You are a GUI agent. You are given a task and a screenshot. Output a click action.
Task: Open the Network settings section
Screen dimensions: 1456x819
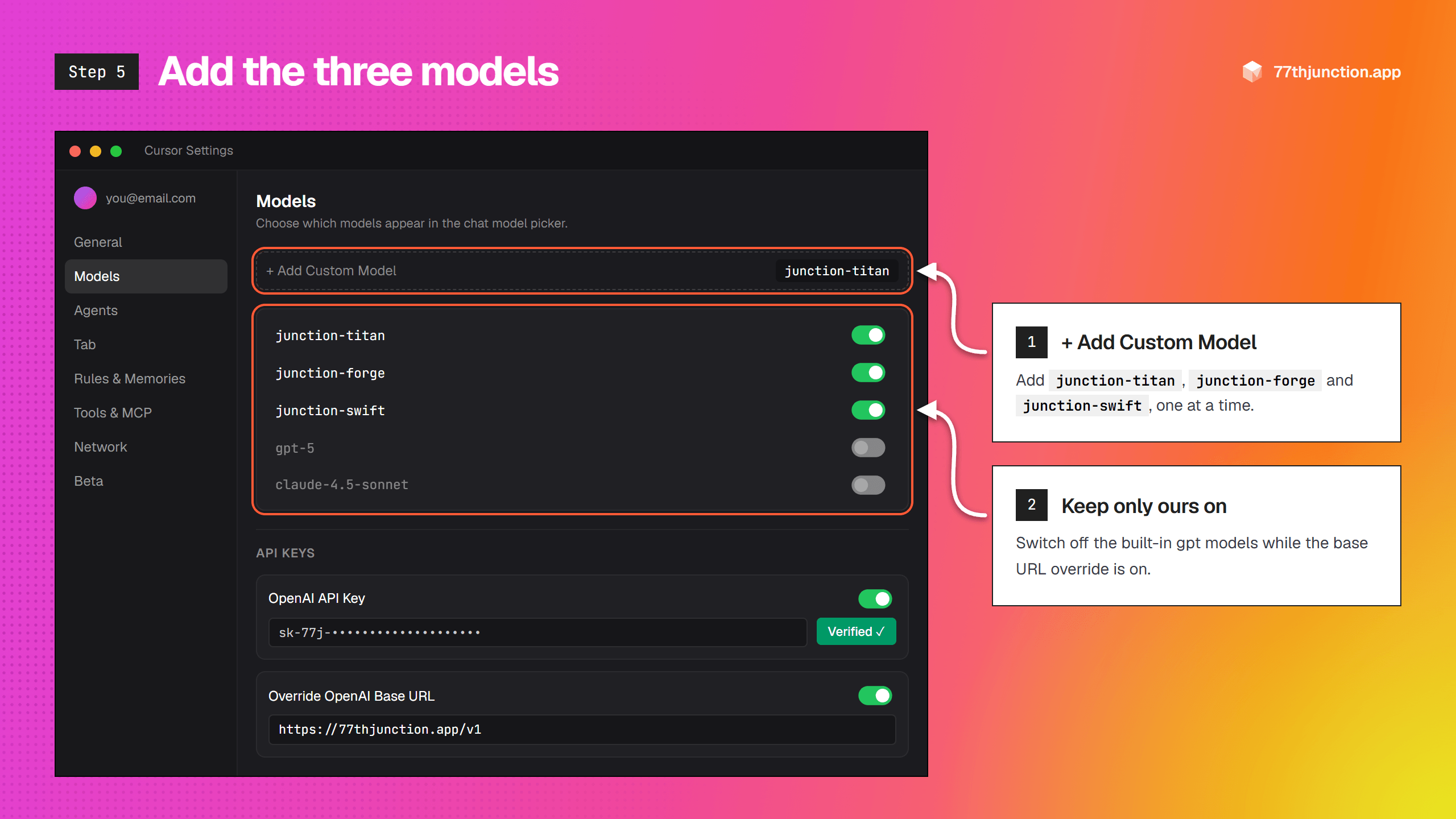pyautogui.click(x=146, y=447)
